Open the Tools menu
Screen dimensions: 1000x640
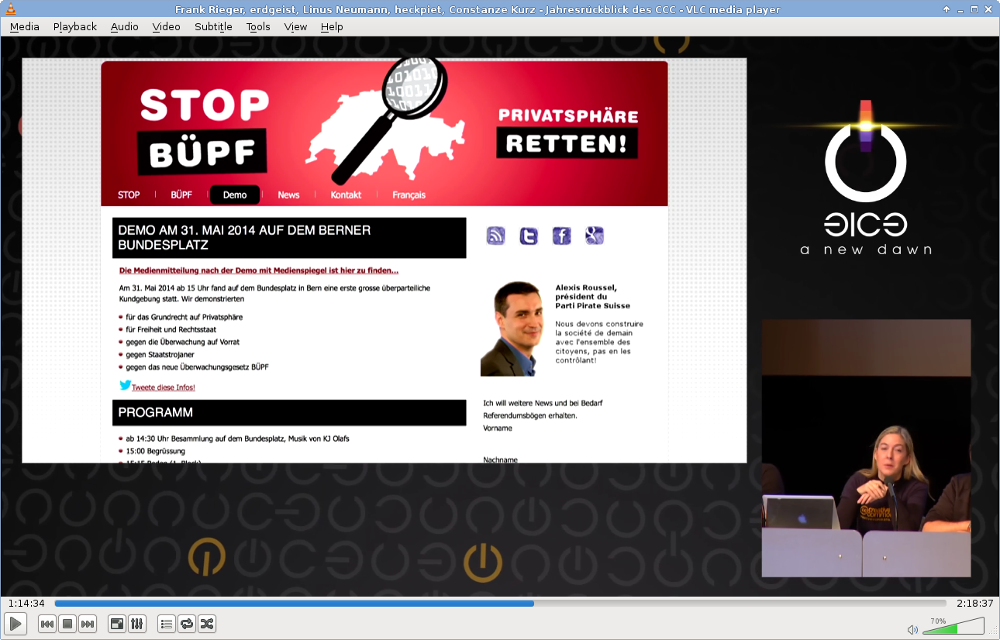[258, 27]
